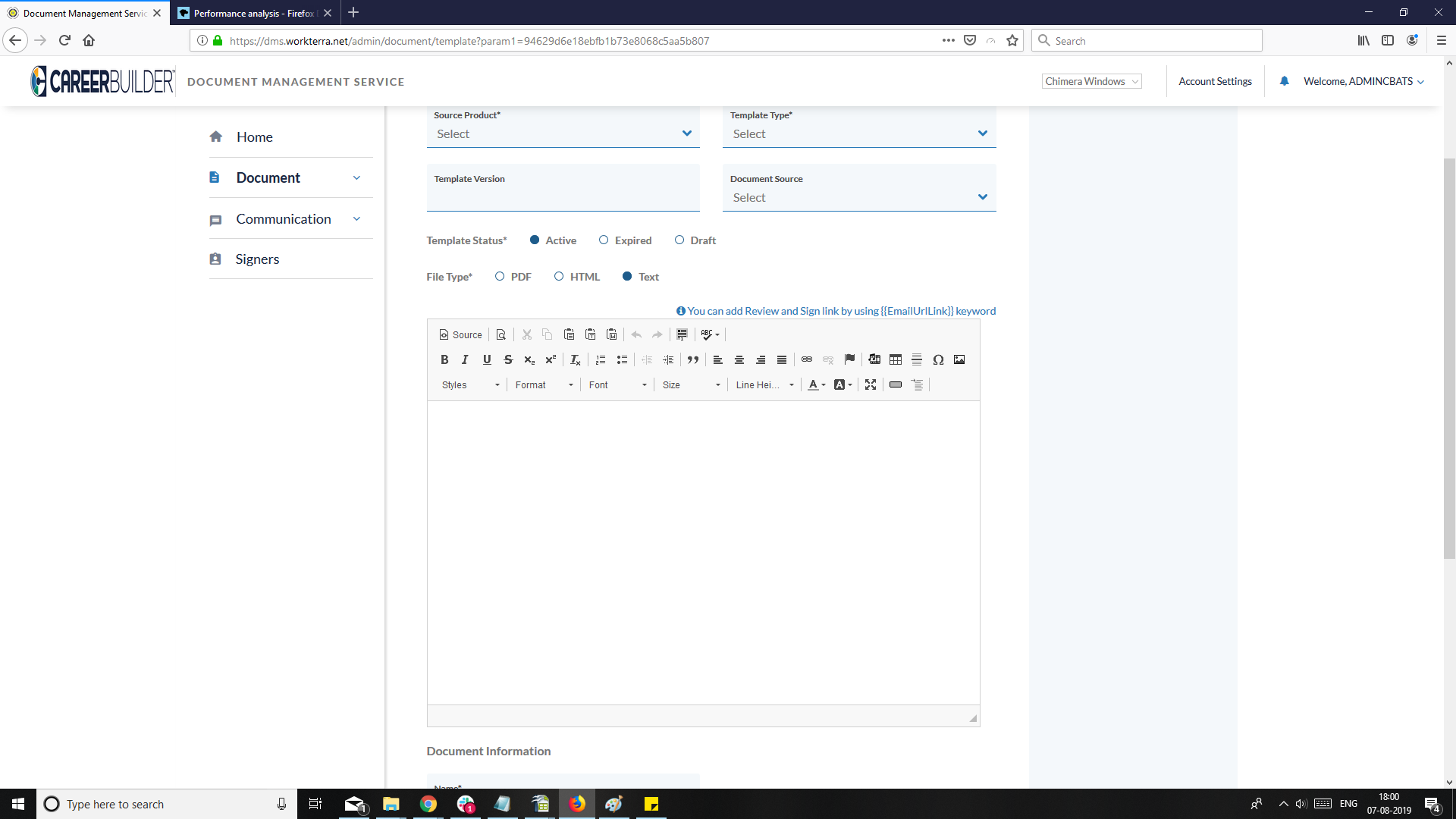1456x819 pixels.
Task: Insert a horizontal line
Action: point(917,360)
